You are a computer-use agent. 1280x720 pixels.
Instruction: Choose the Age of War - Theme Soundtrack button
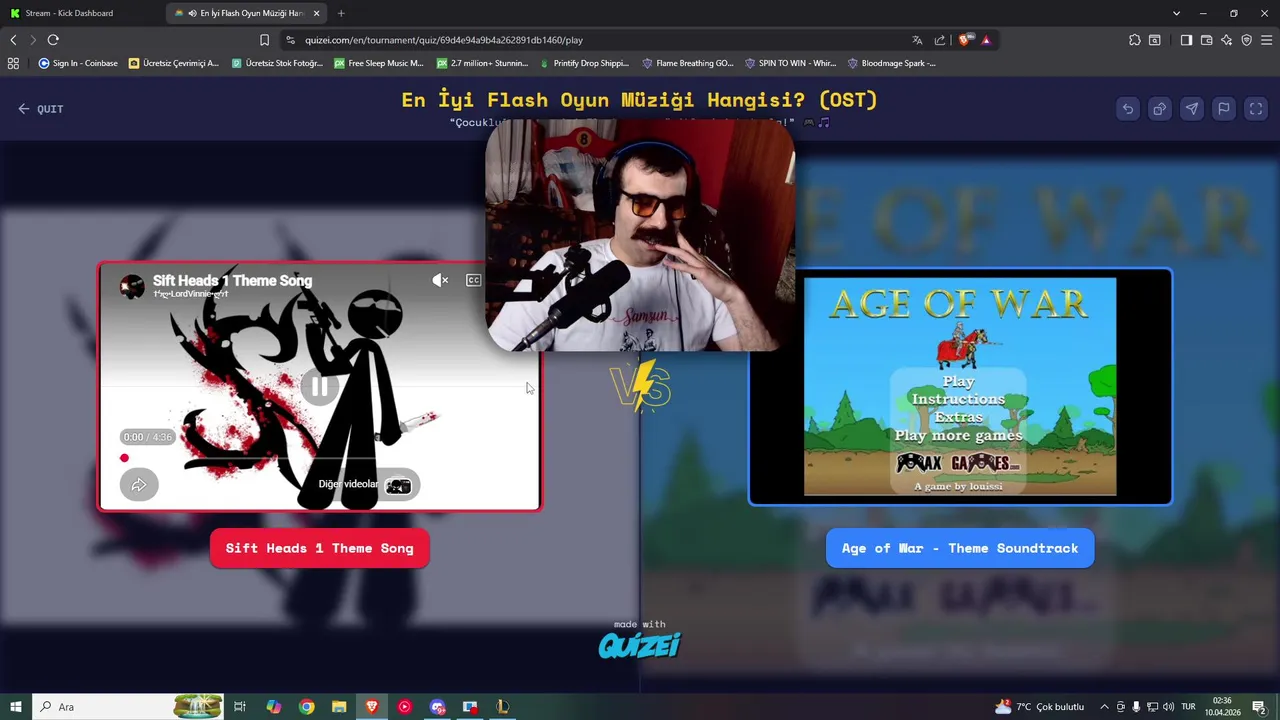pos(960,548)
